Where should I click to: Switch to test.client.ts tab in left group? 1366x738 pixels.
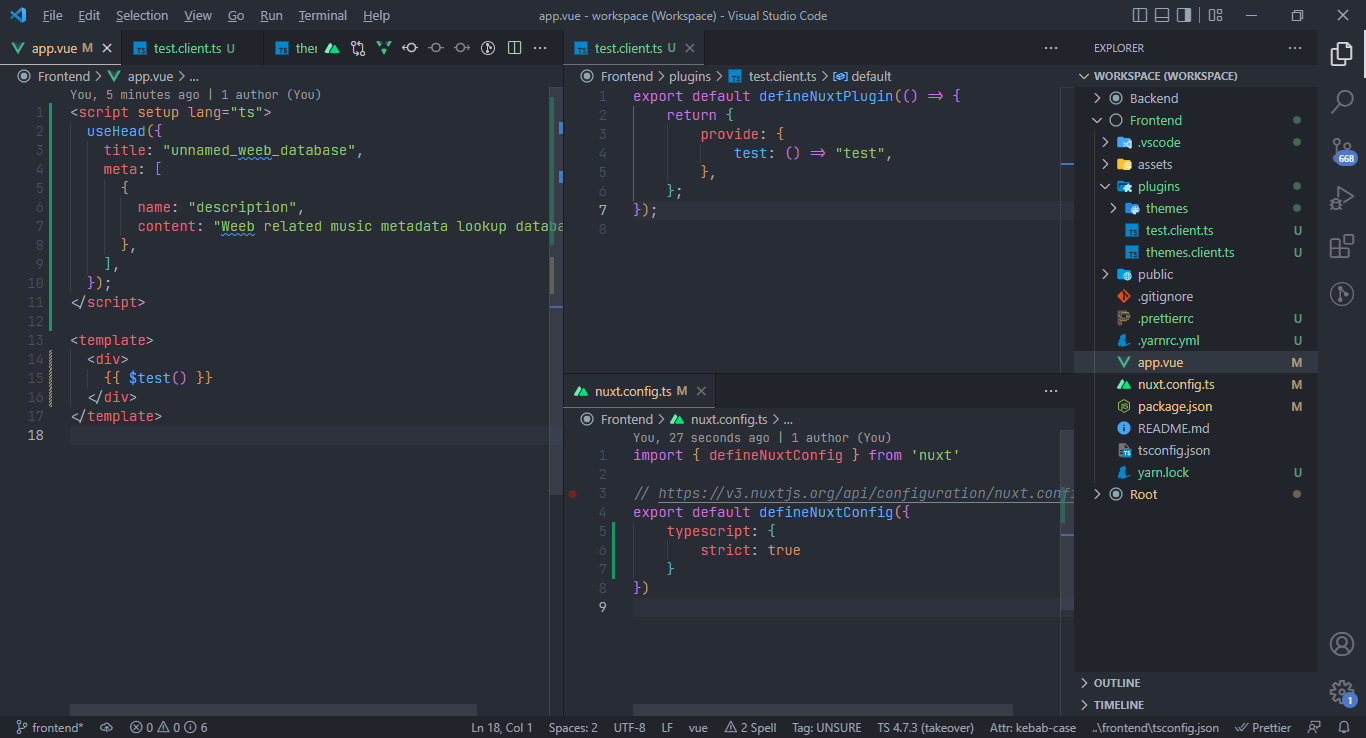(x=193, y=48)
